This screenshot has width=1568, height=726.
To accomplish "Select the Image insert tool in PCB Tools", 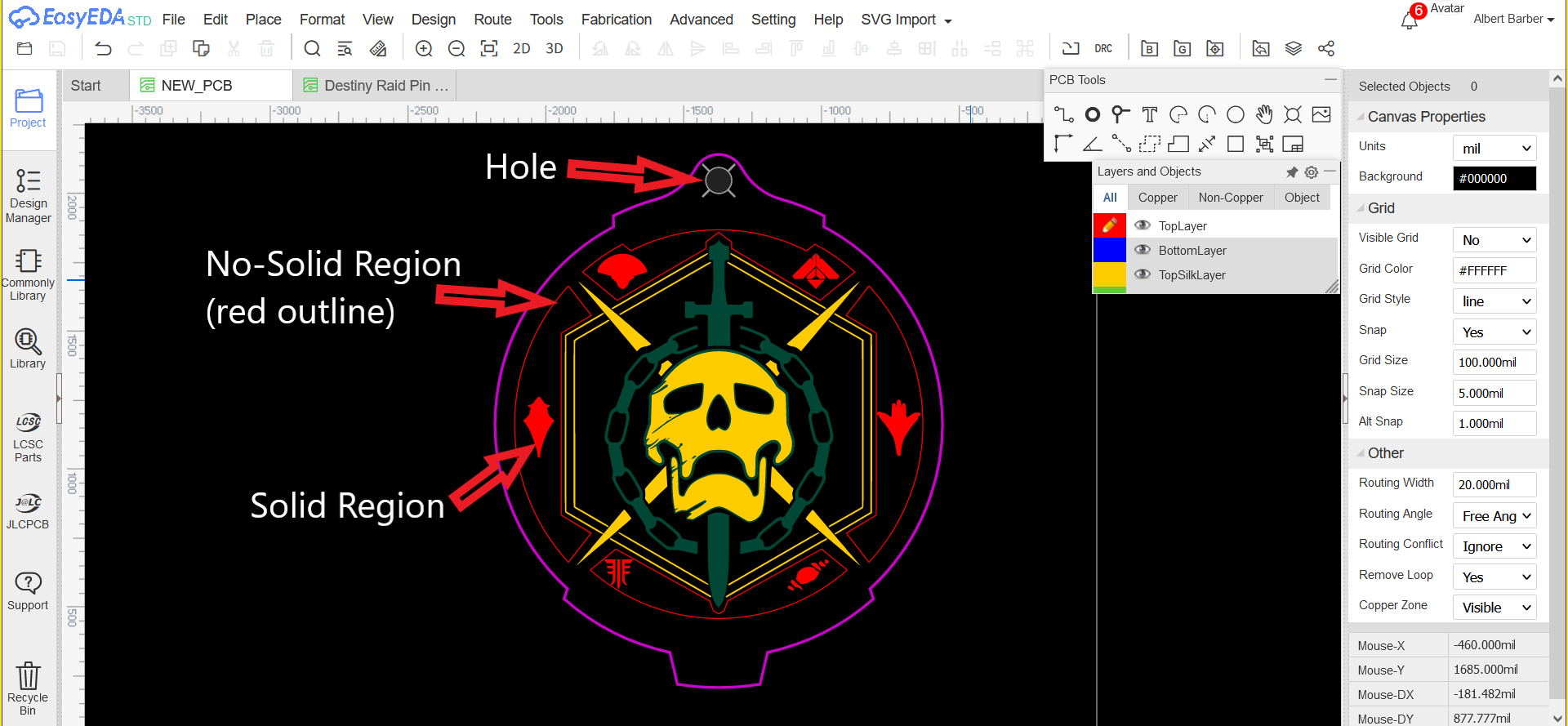I will 1321,114.
